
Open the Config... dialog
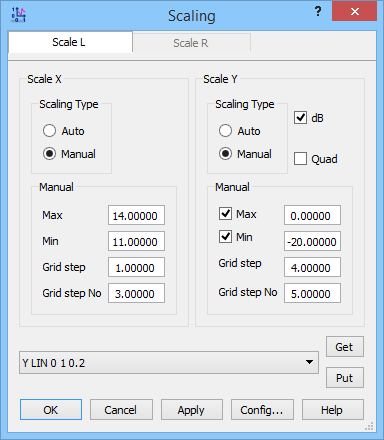pyautogui.click(x=262, y=410)
